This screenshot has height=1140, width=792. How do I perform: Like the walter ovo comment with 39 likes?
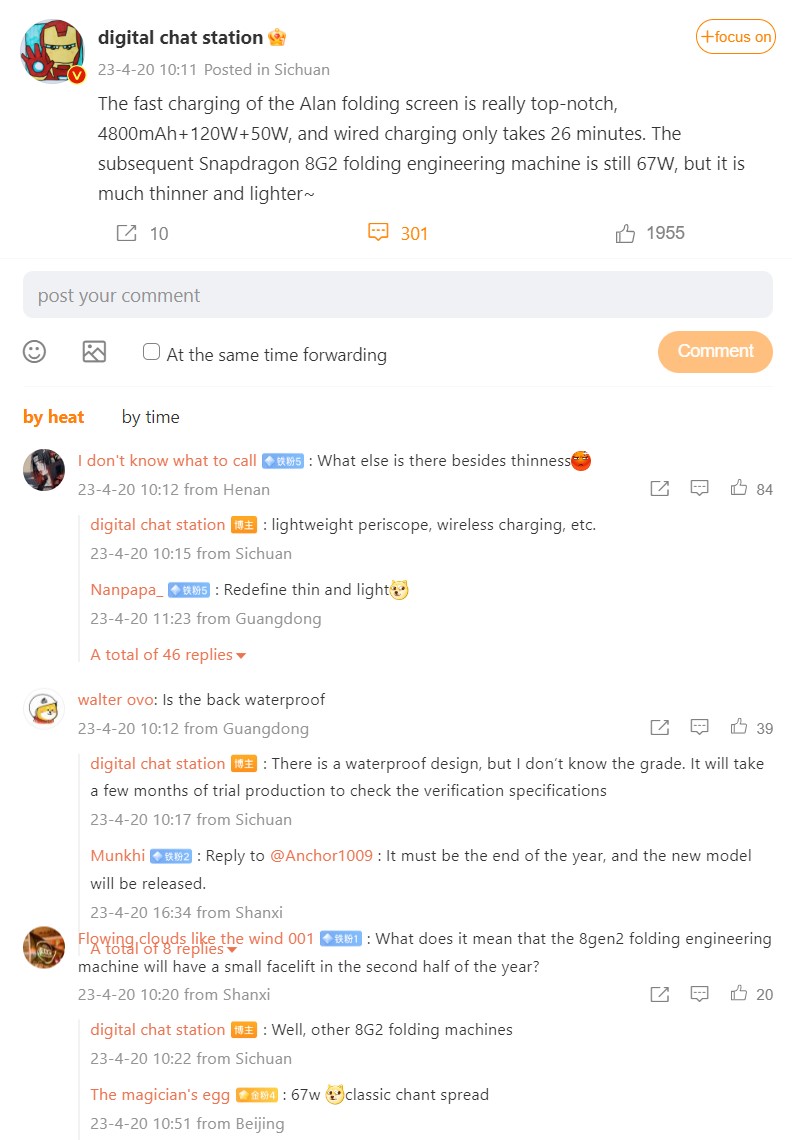[x=739, y=727]
